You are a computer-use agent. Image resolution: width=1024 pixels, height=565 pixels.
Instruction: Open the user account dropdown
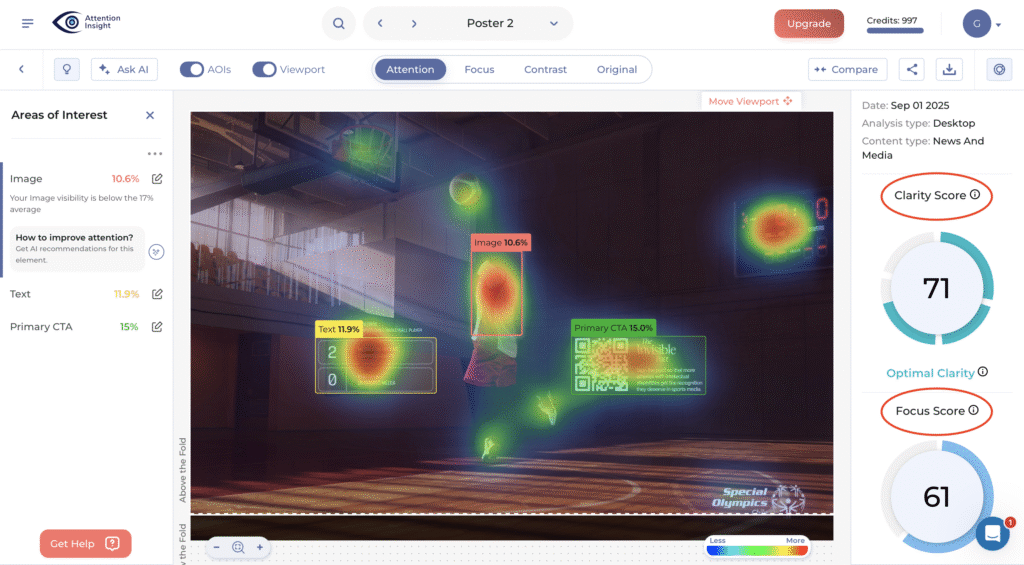(980, 24)
